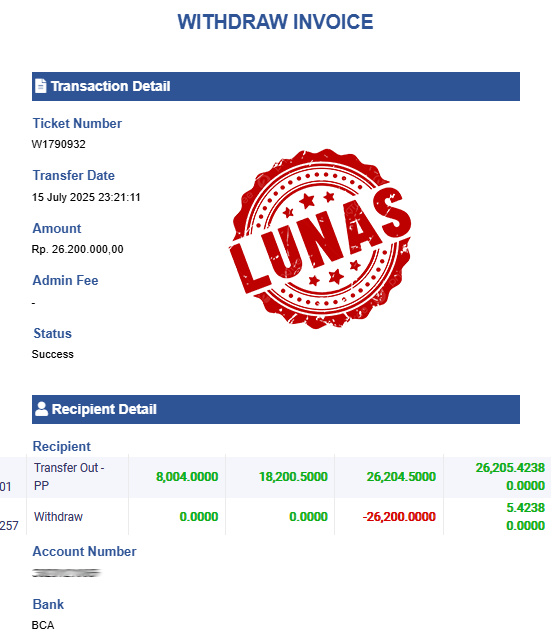551x643 pixels.
Task: Click the Amount label
Action: 57,228
